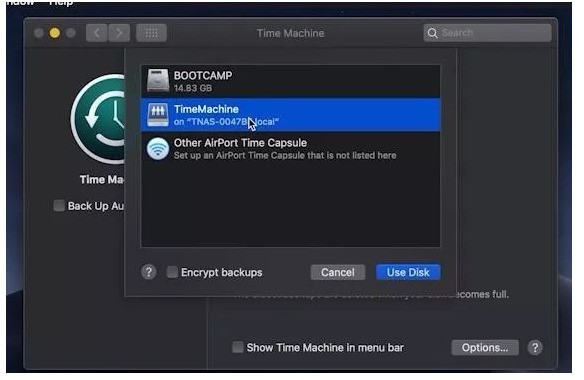Click the forward navigation arrow
584x380 pixels.
coord(119,33)
